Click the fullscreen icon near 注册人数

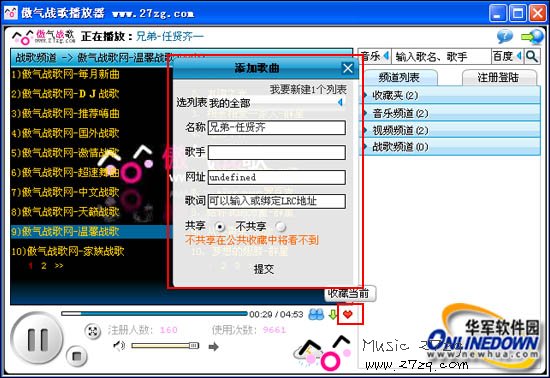click(x=93, y=331)
